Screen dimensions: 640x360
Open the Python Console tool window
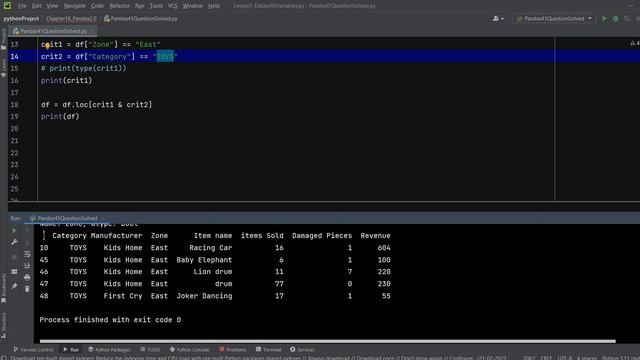pos(189,350)
